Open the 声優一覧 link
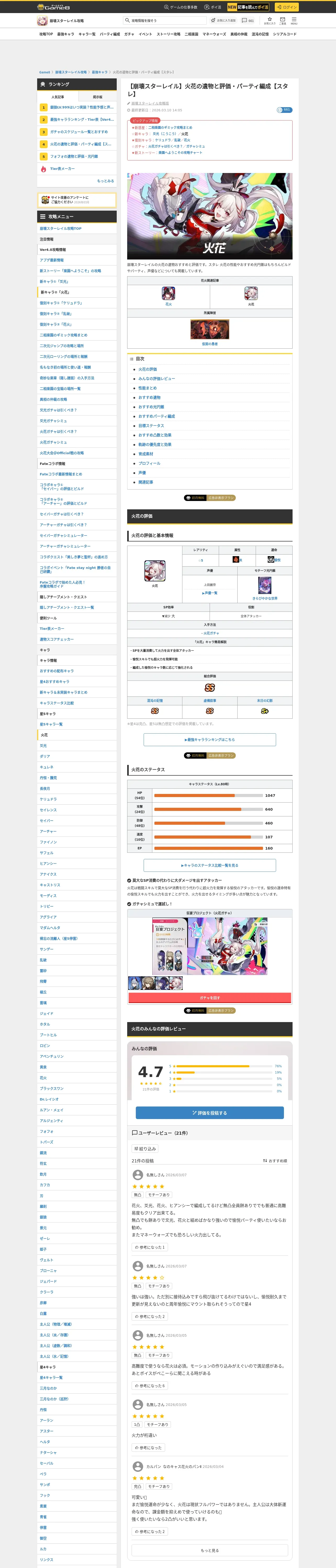336x1568 pixels. click(x=210, y=593)
